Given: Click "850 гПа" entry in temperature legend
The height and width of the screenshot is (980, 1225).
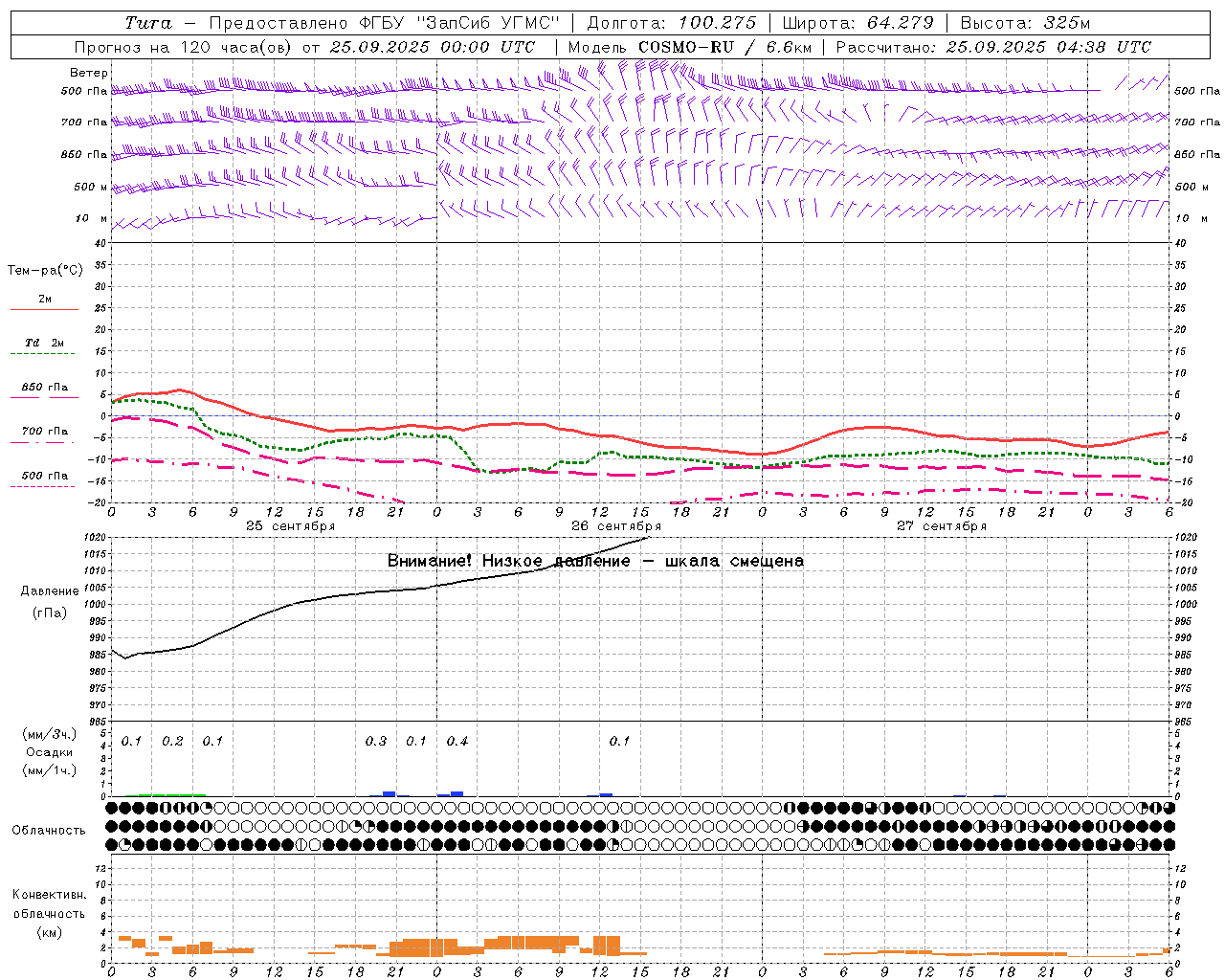Looking at the screenshot, I should click(x=45, y=390).
